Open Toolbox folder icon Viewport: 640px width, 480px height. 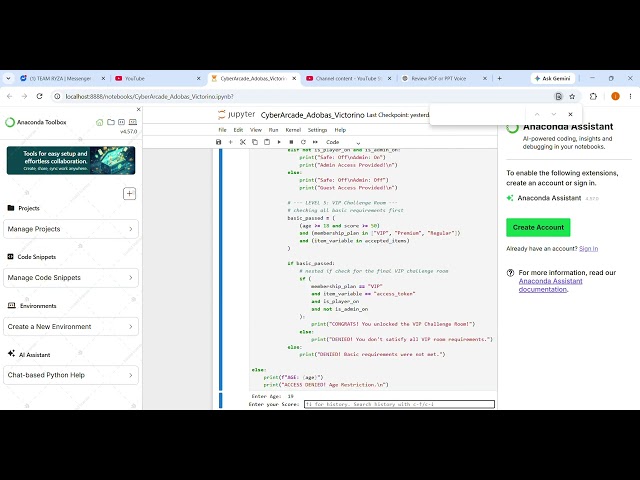(x=111, y=122)
